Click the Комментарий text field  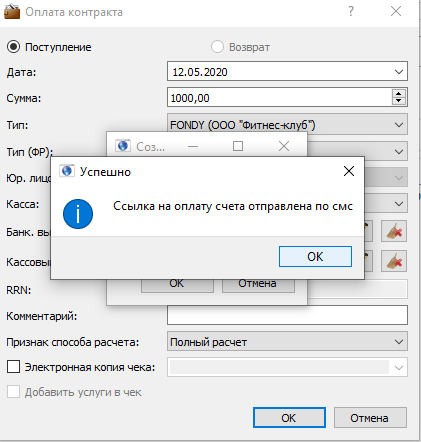(287, 315)
